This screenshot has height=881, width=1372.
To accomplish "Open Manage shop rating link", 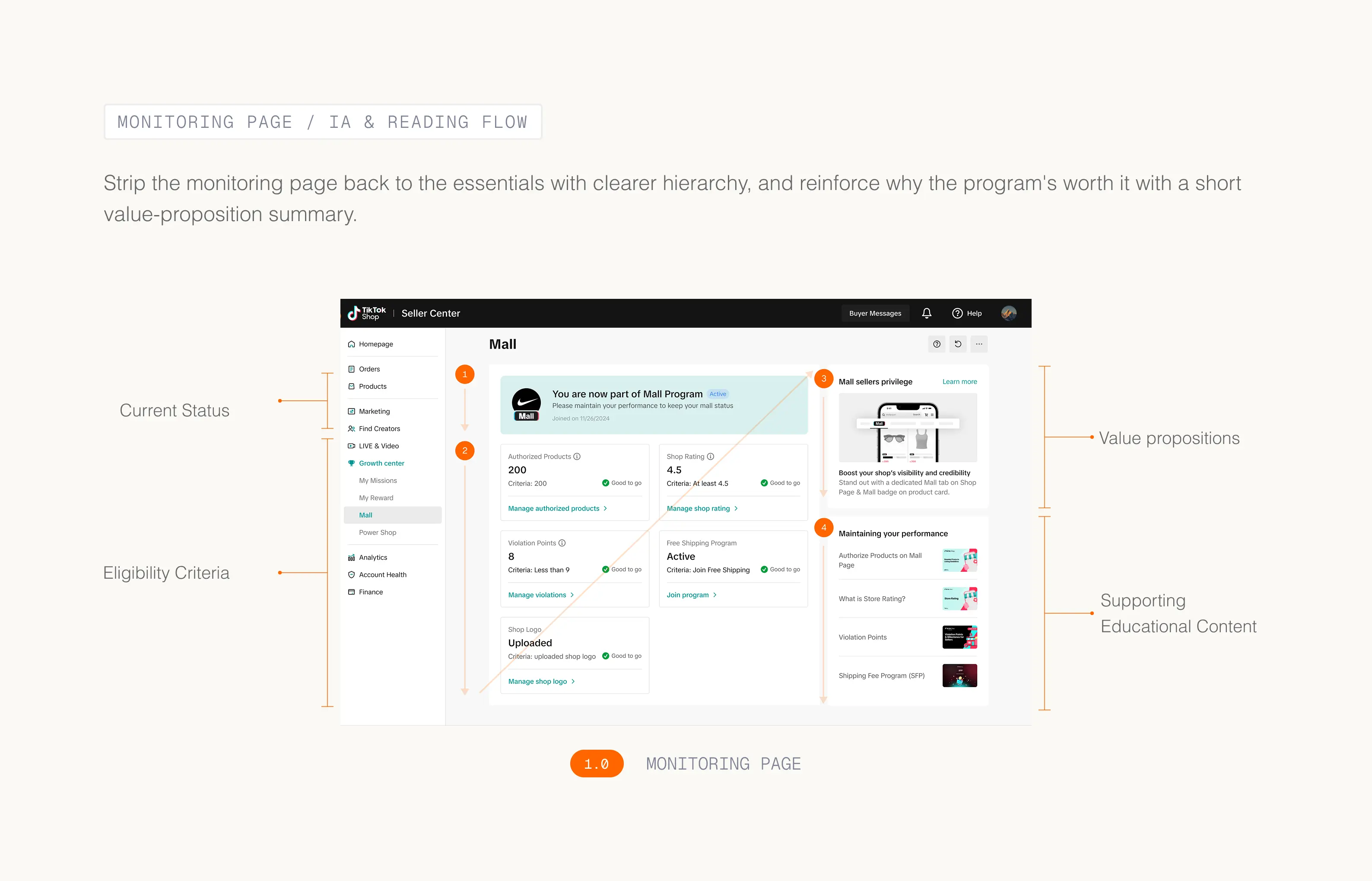I will [x=698, y=508].
